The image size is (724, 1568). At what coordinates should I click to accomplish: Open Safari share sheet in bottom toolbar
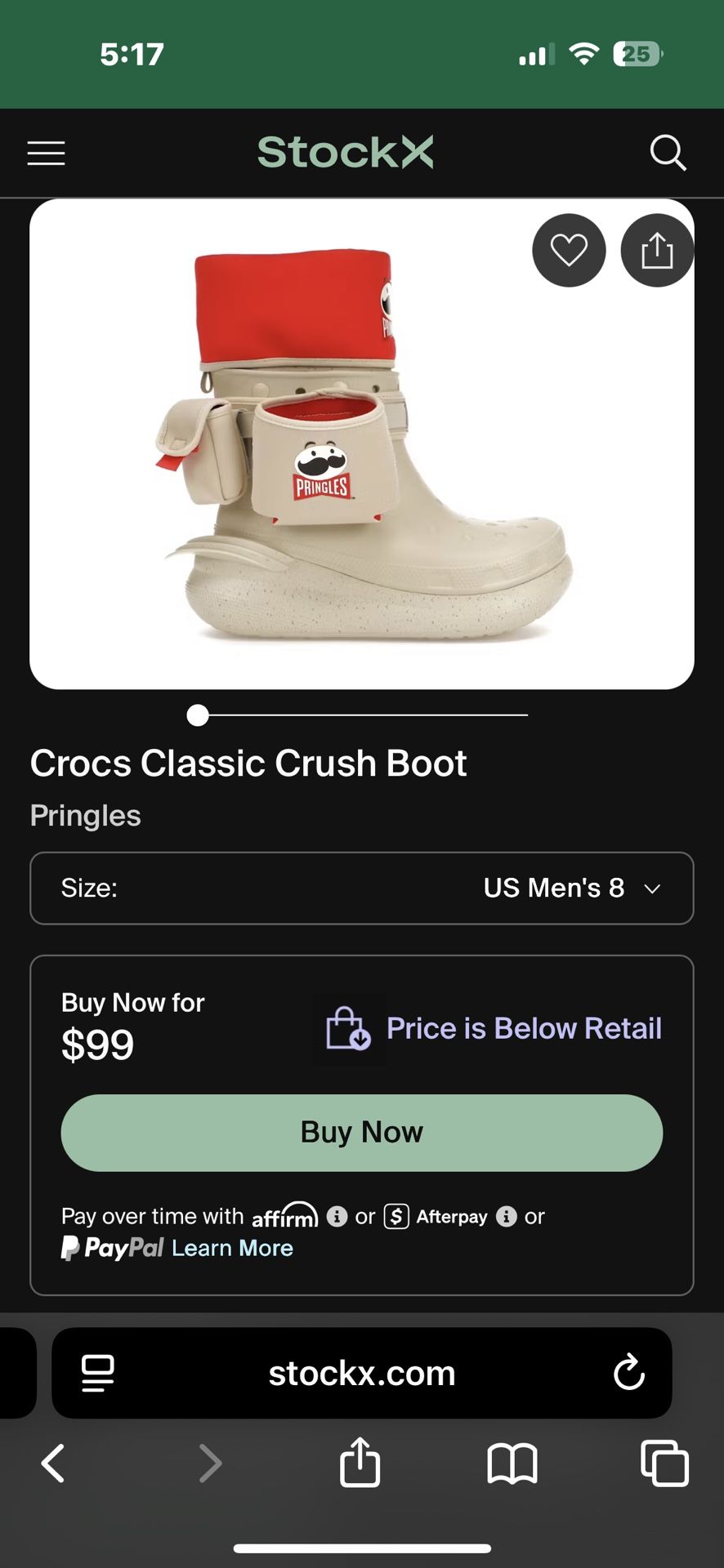point(360,1463)
